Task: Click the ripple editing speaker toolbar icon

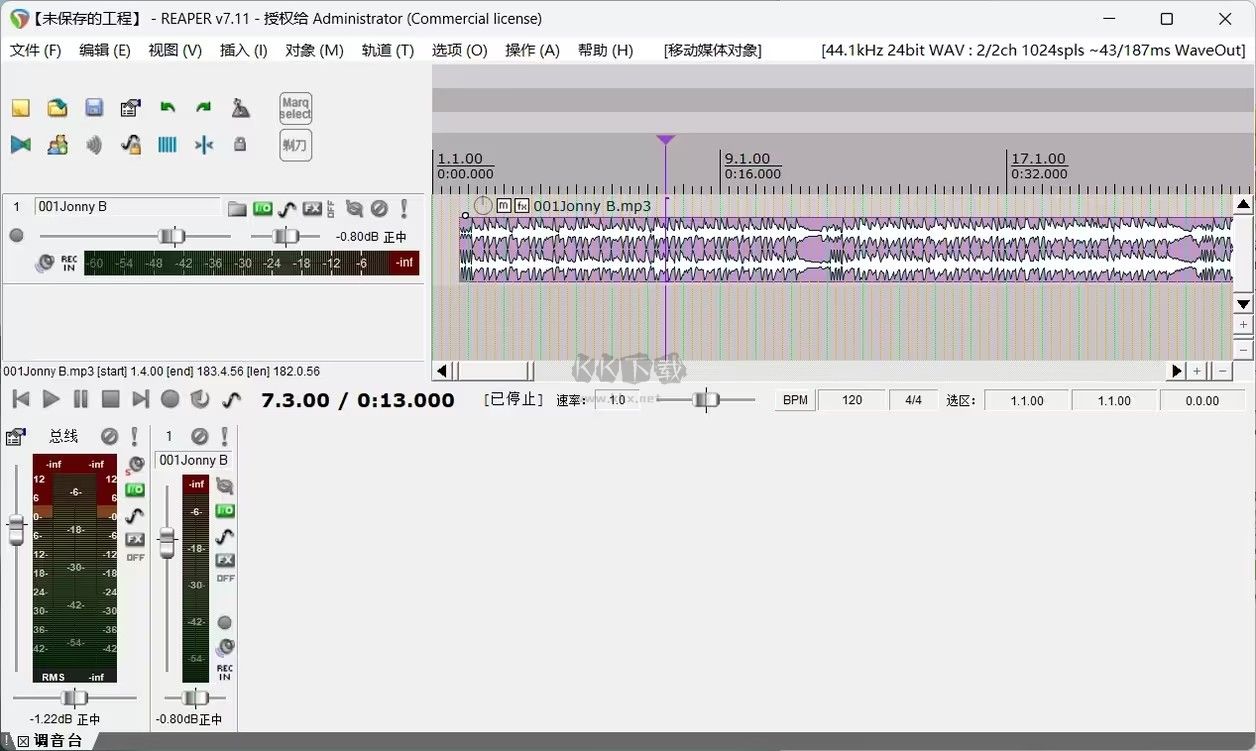Action: tap(94, 145)
